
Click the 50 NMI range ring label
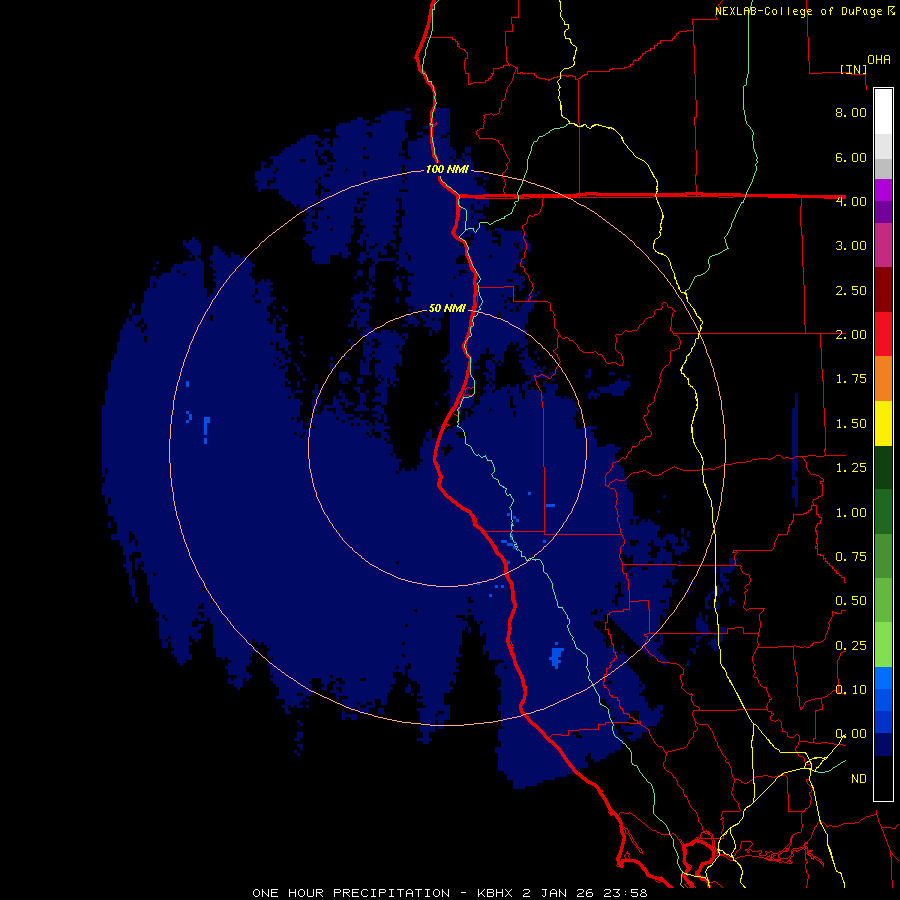(447, 308)
